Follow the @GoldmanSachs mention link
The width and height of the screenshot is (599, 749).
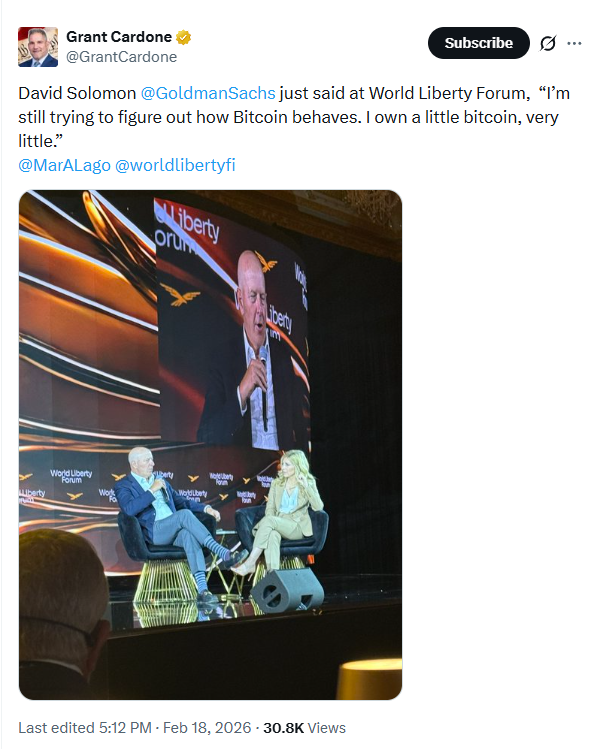(x=208, y=93)
